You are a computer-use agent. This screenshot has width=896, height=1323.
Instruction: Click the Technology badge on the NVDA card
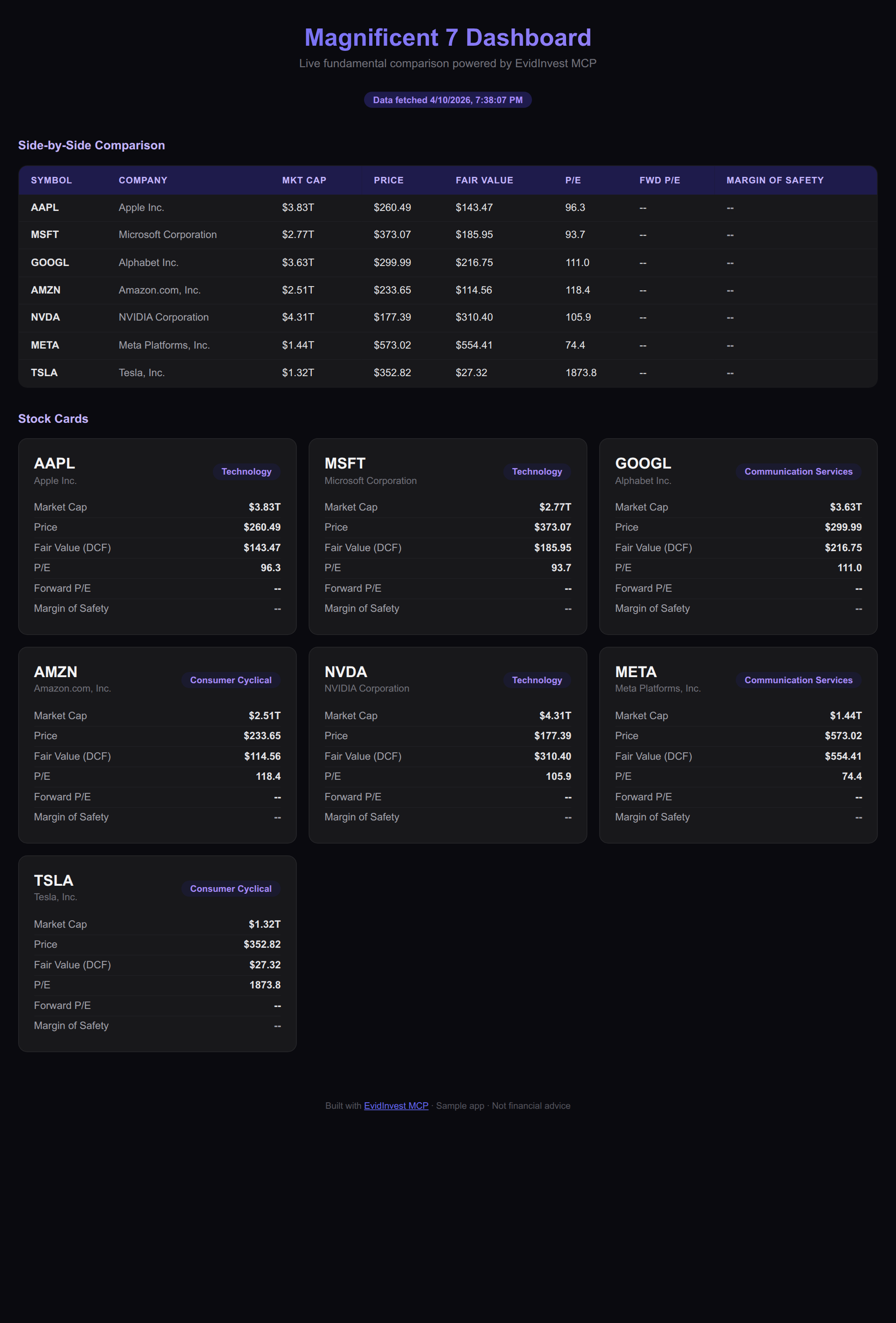(536, 680)
